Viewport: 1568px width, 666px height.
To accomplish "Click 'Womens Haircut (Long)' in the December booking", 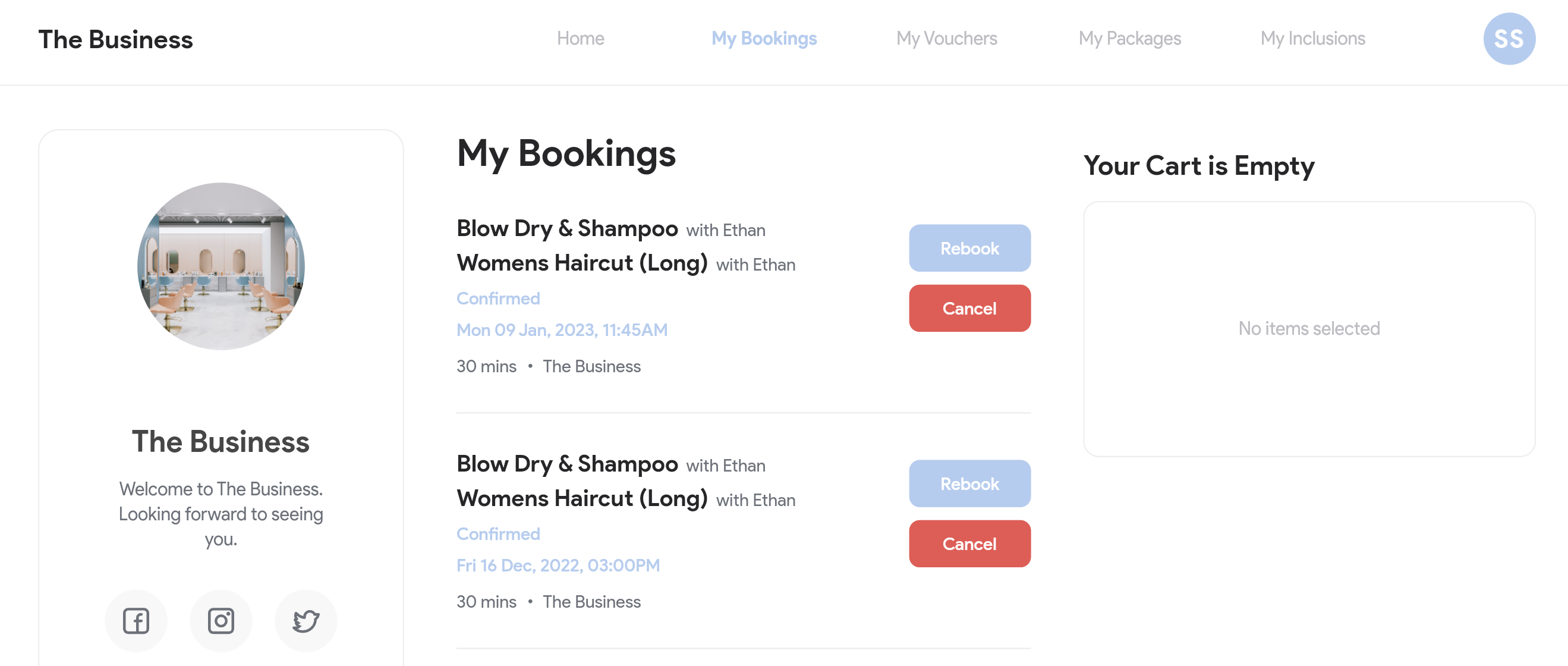I will (x=582, y=498).
